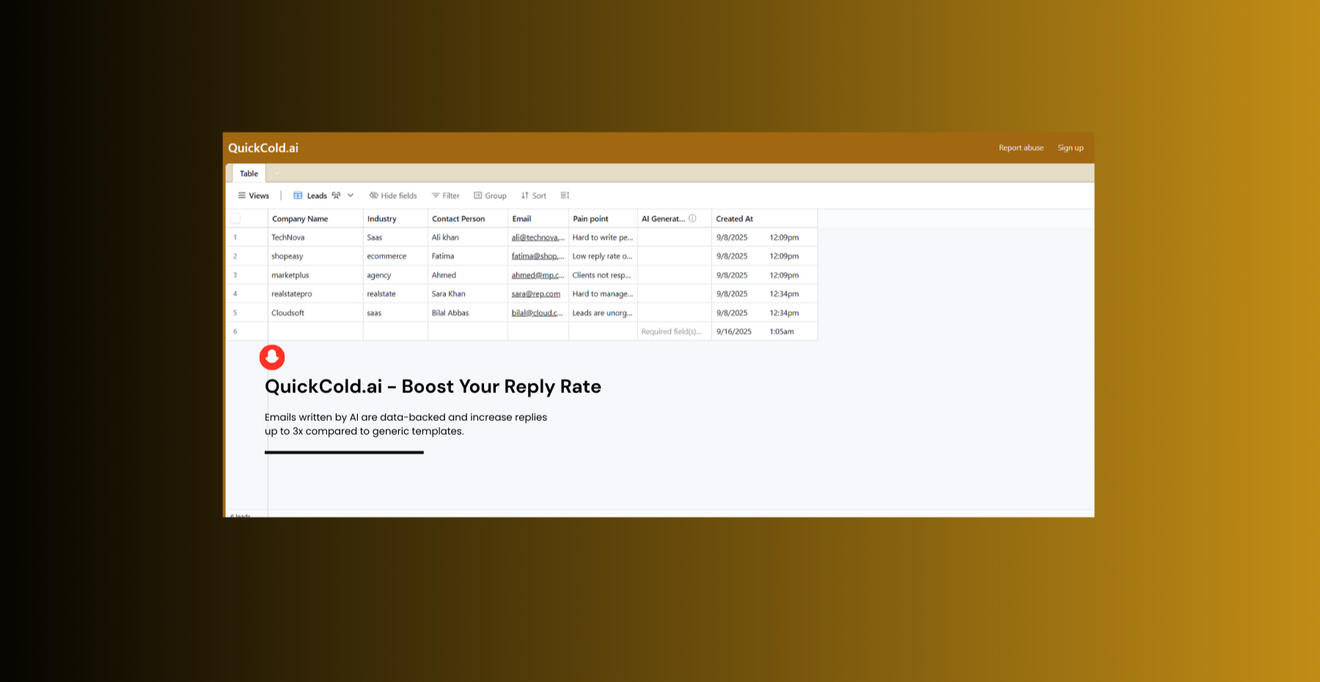Click the AI Generated field info icon

point(692,218)
